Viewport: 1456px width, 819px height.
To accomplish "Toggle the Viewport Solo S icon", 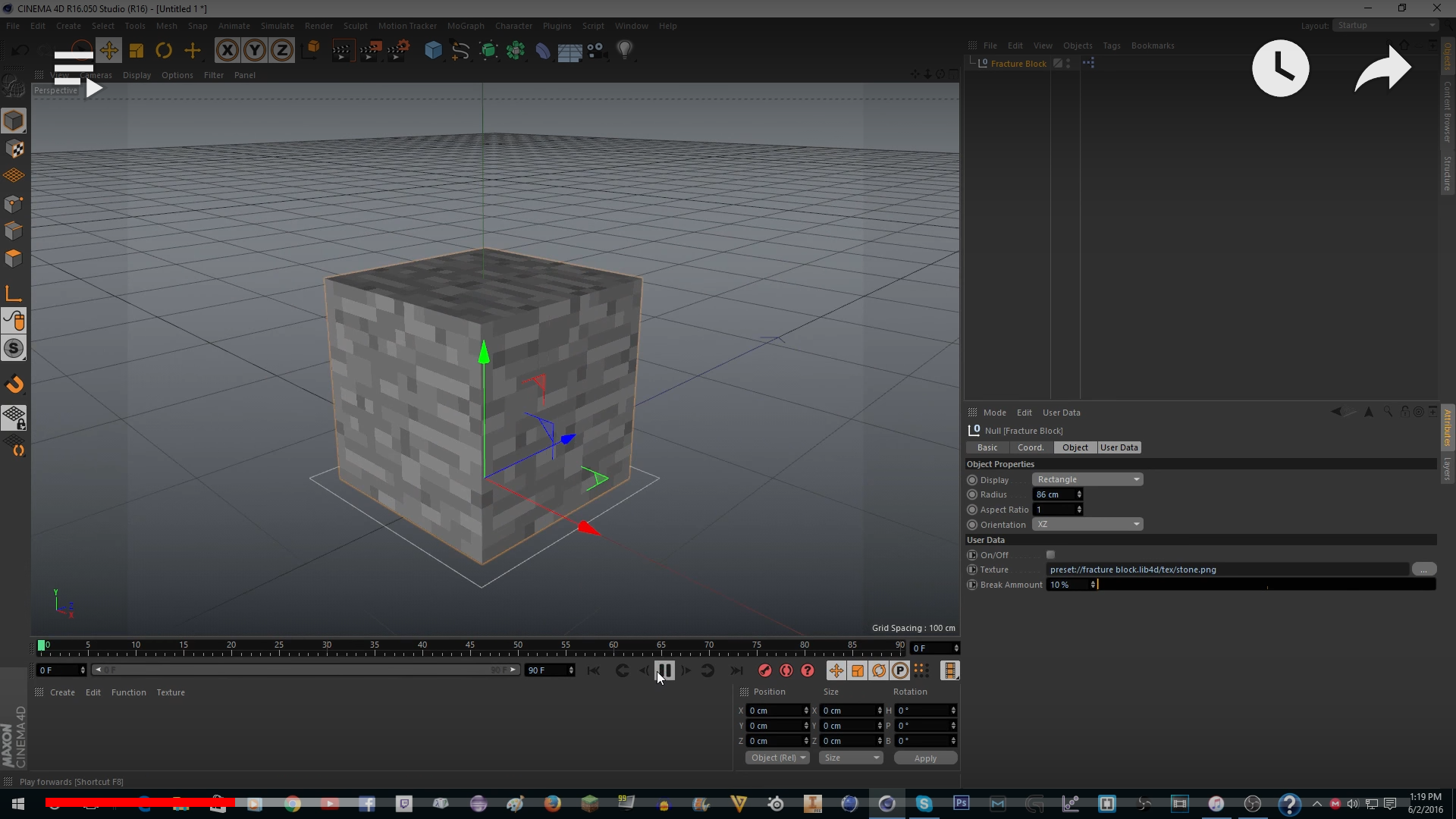I will pos(14,349).
